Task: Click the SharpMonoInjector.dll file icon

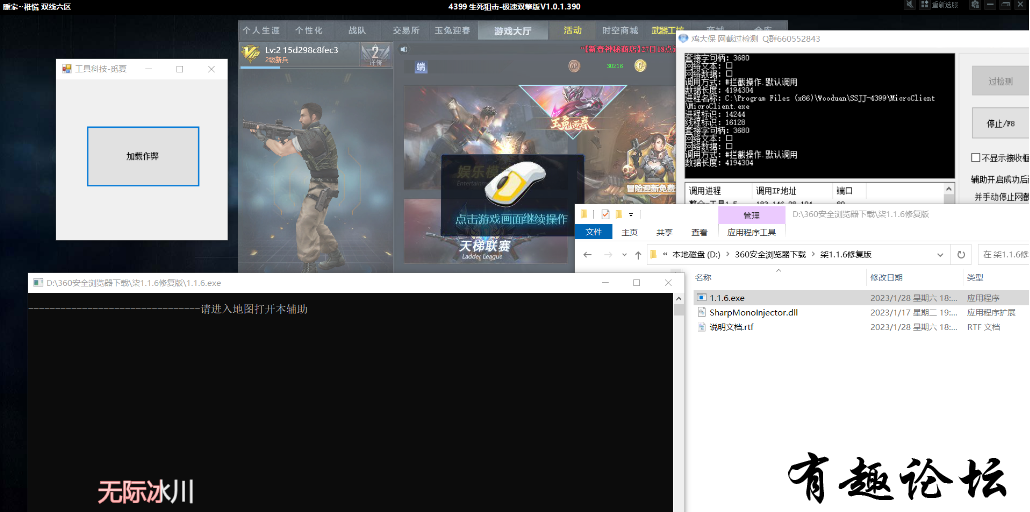Action: [702, 312]
